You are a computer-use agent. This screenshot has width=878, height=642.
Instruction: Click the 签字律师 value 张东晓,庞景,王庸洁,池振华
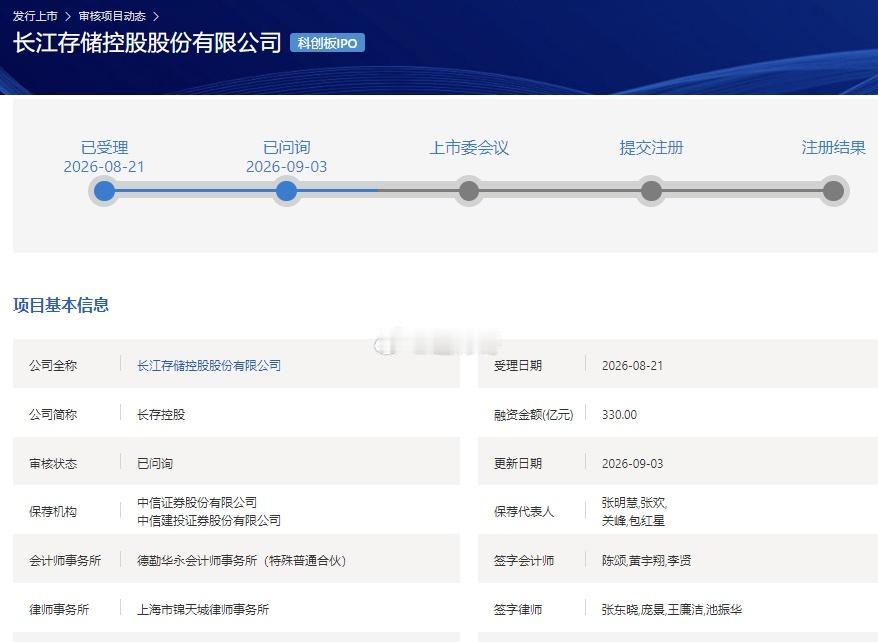click(x=671, y=610)
